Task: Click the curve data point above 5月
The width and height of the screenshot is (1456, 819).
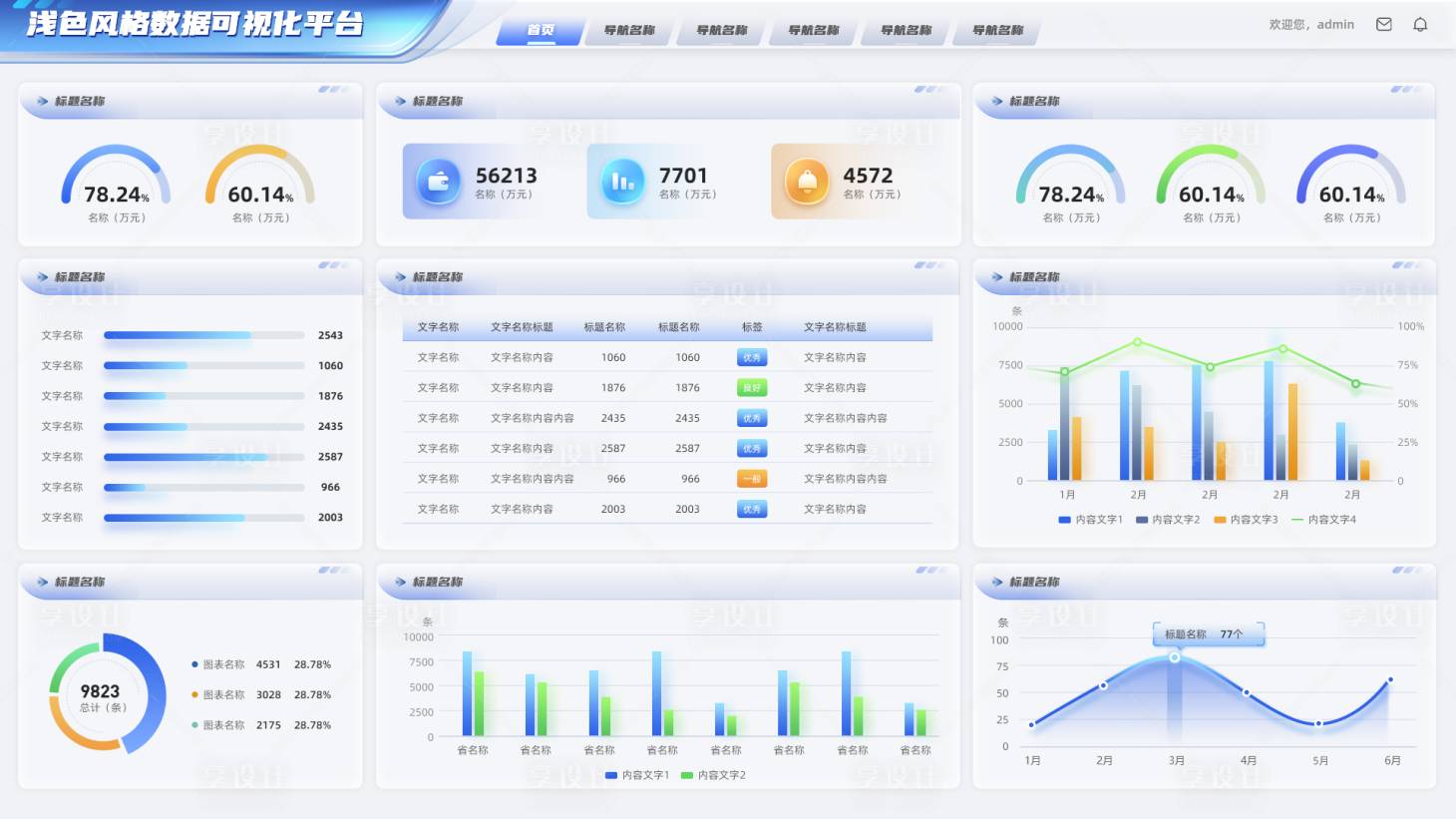Action: click(1318, 723)
